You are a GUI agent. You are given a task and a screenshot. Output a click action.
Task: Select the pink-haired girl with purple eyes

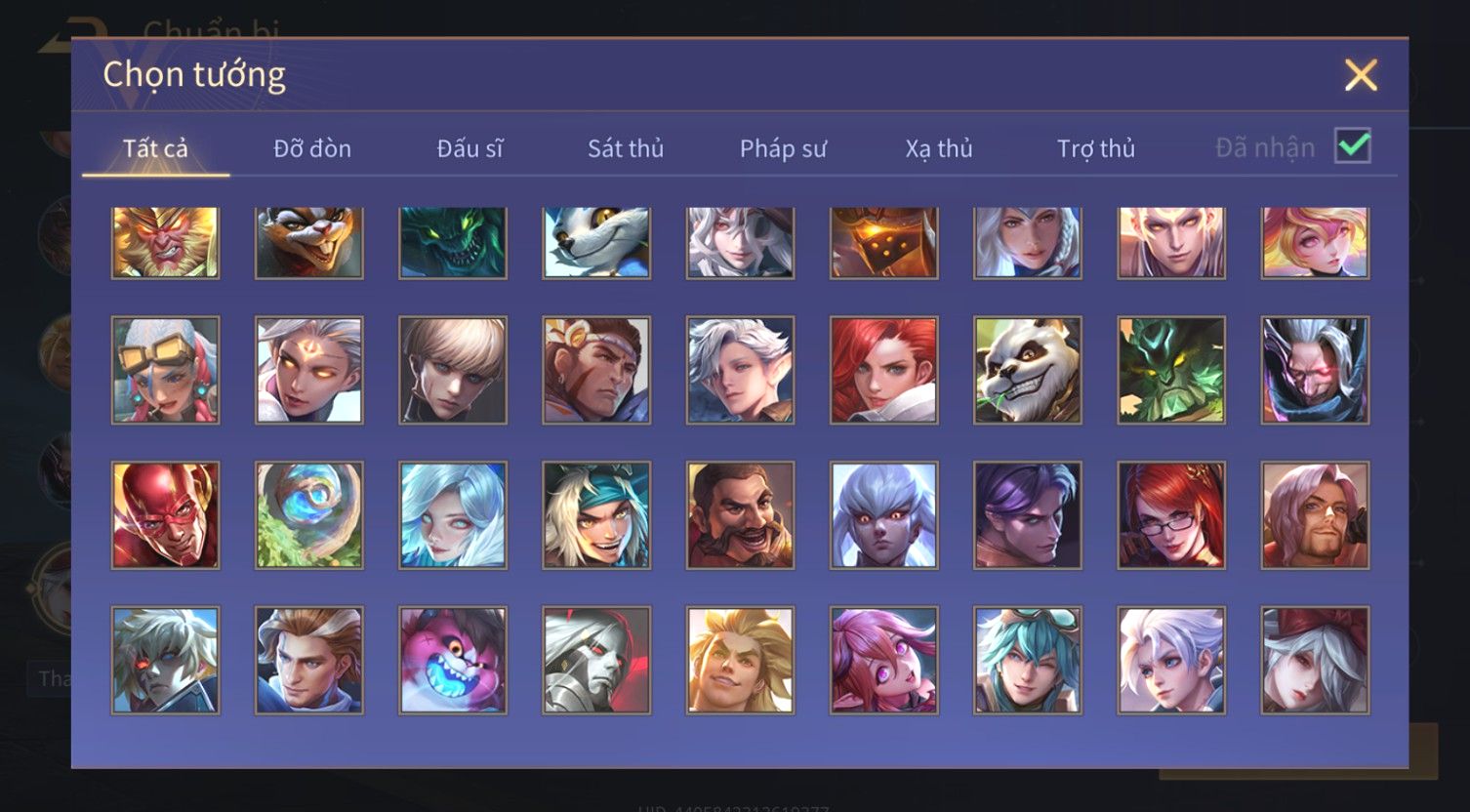pos(883,661)
